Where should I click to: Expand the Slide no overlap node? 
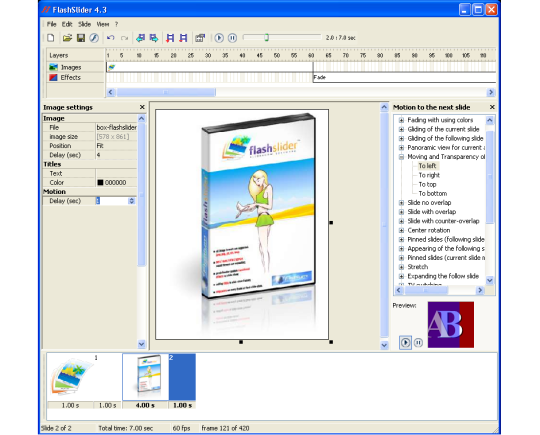401,203
